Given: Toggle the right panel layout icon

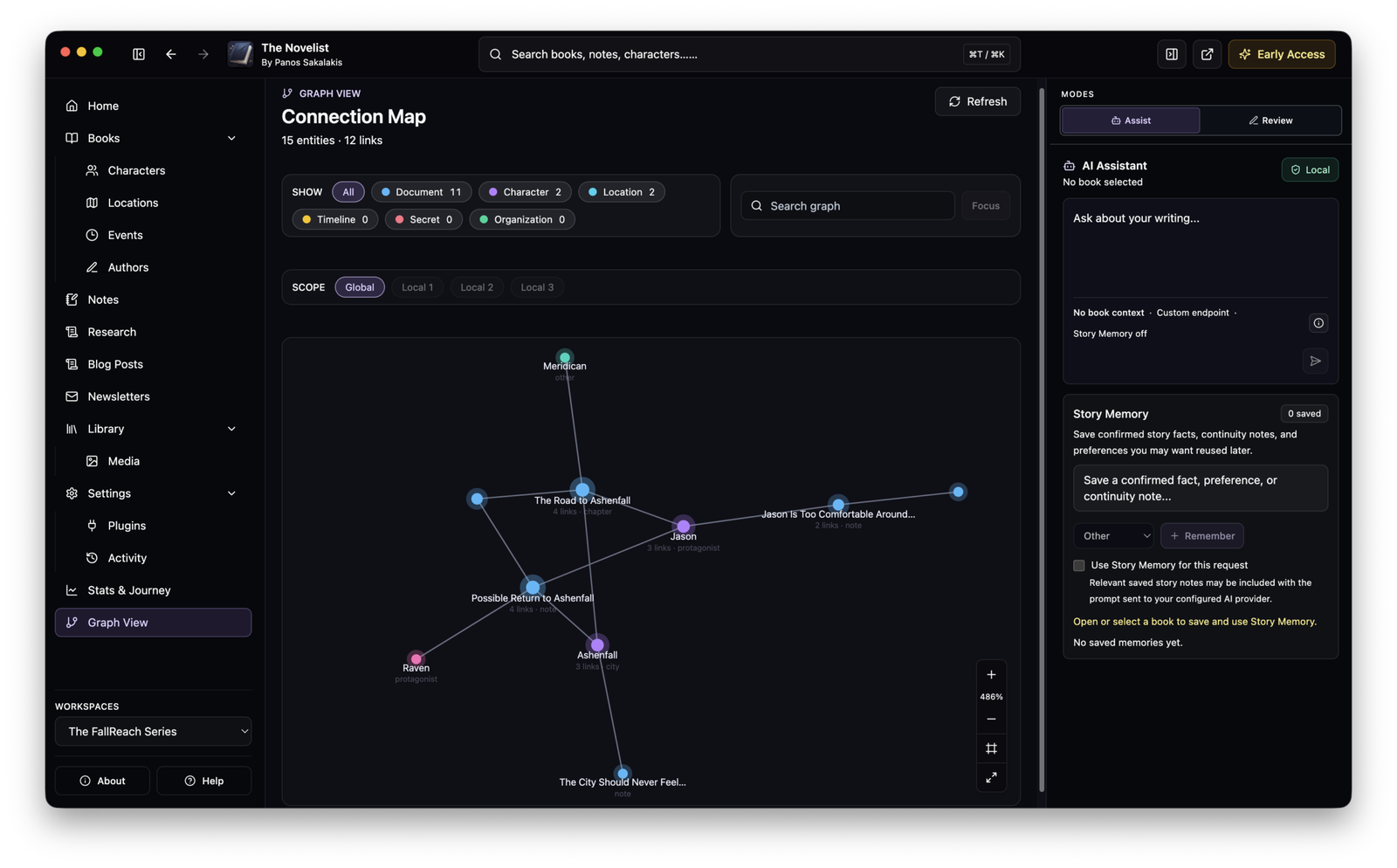Looking at the screenshot, I should (1172, 54).
